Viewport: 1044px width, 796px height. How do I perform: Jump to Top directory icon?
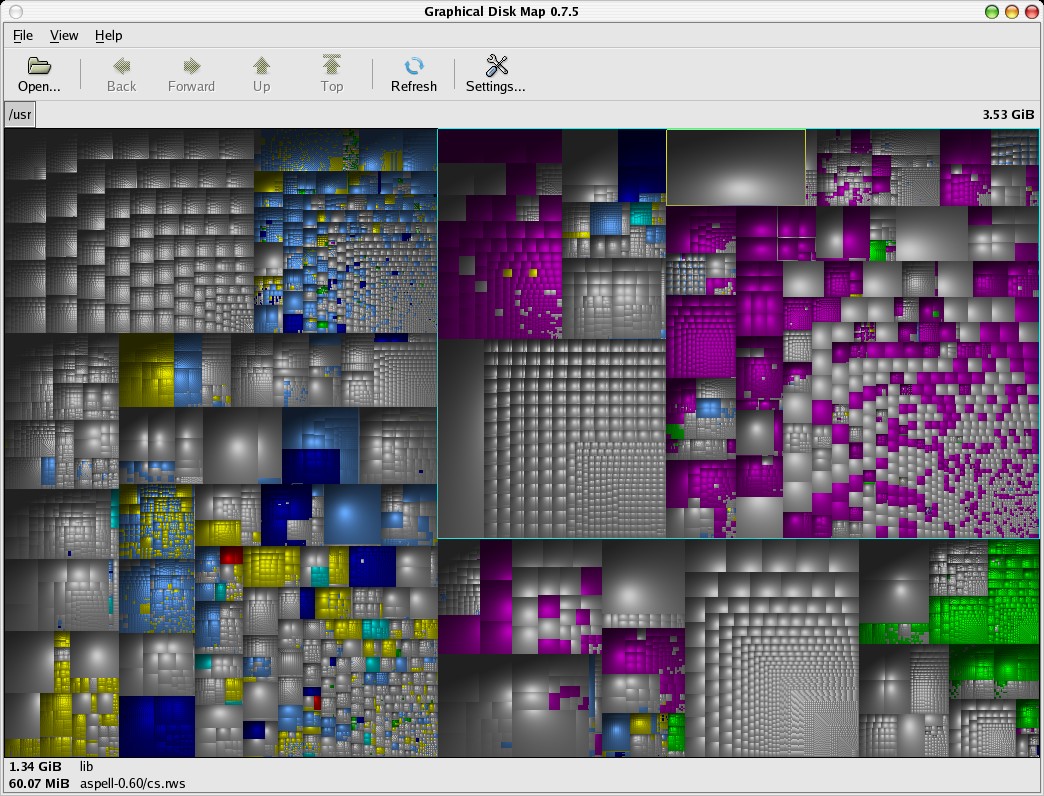[x=331, y=67]
